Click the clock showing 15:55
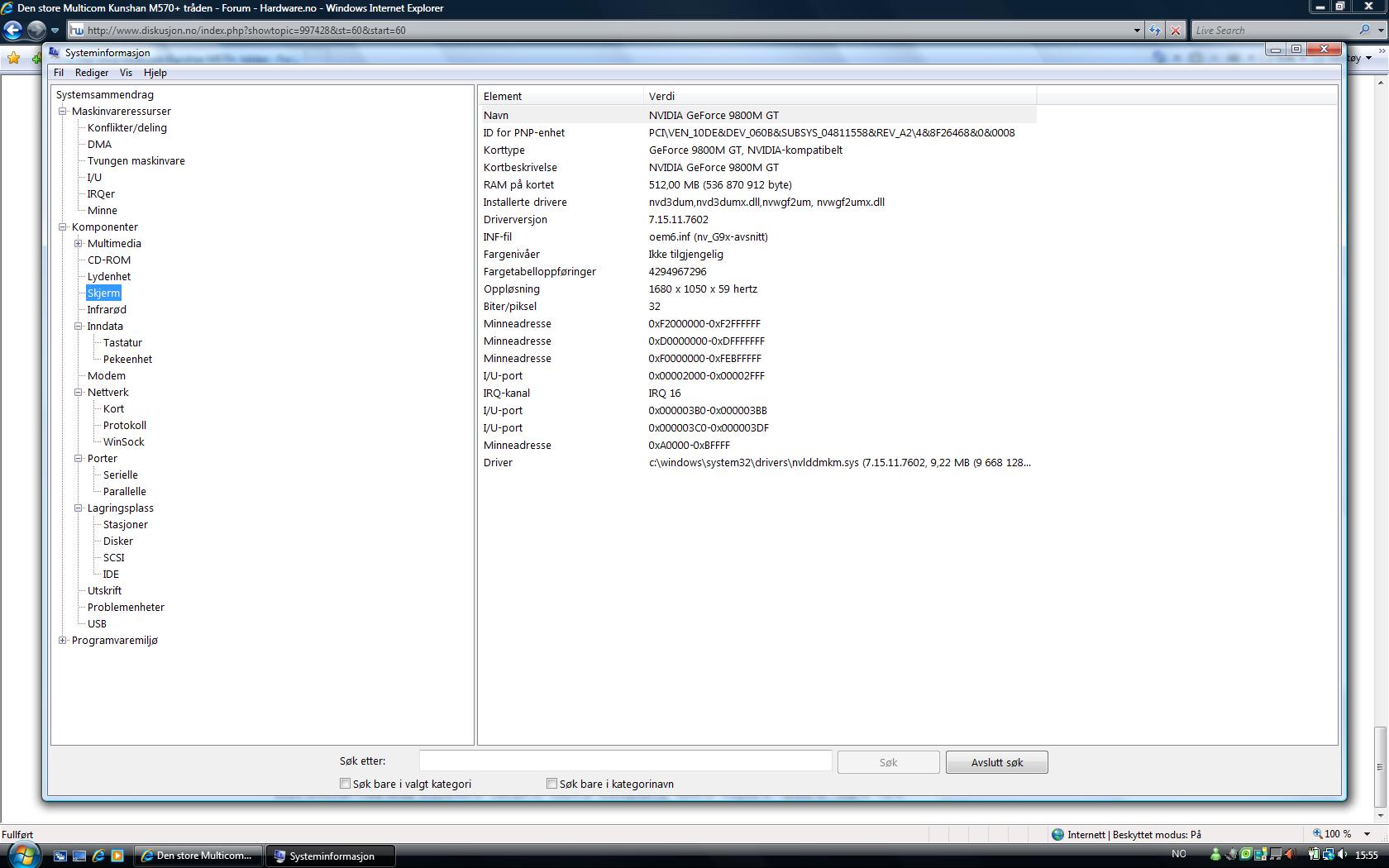 click(x=1367, y=855)
